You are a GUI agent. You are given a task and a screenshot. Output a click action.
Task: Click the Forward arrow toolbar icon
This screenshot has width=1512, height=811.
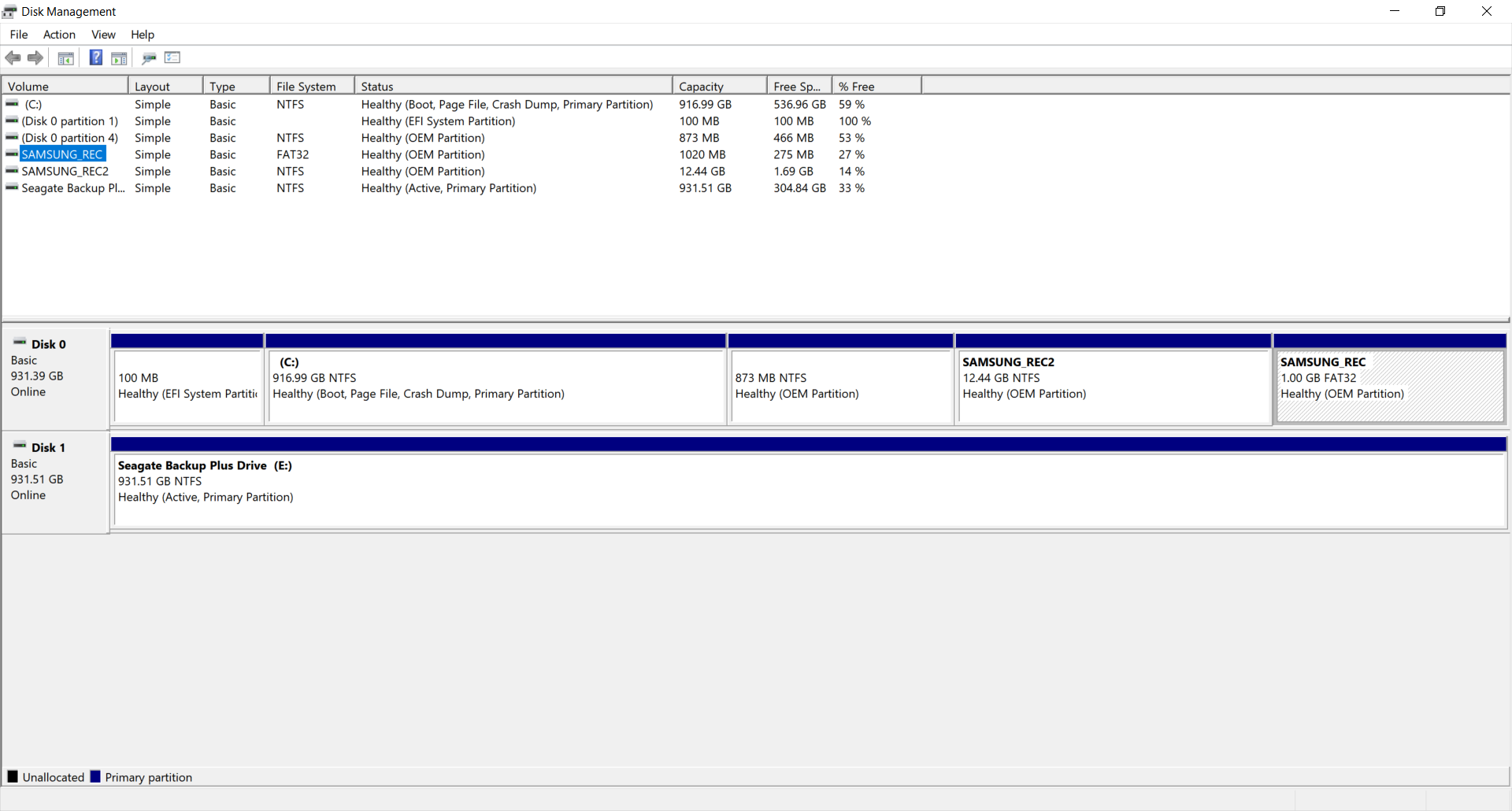[x=35, y=57]
